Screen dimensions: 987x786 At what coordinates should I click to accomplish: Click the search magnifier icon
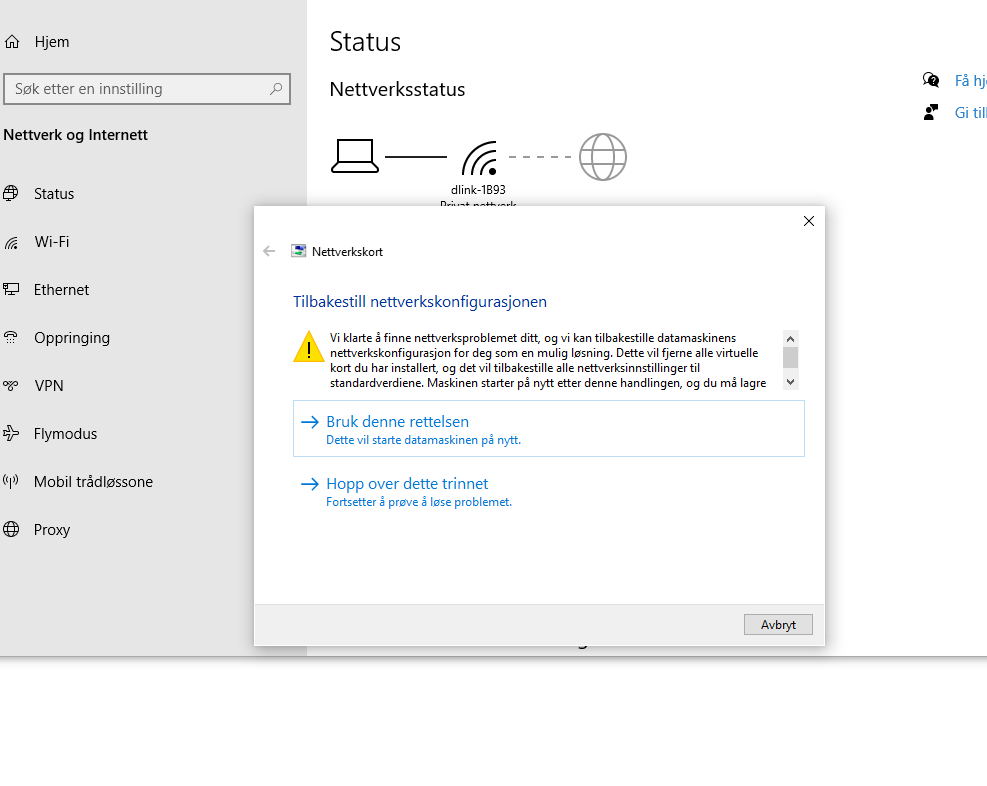[276, 89]
